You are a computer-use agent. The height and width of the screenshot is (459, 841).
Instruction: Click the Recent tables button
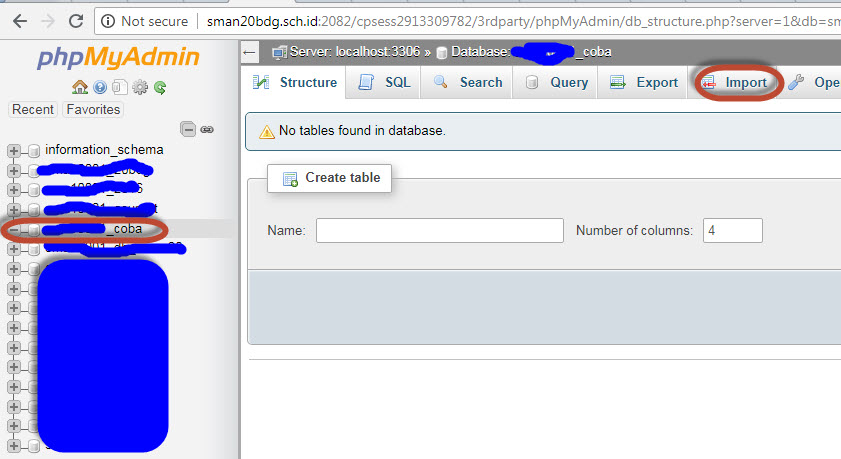[x=33, y=109]
